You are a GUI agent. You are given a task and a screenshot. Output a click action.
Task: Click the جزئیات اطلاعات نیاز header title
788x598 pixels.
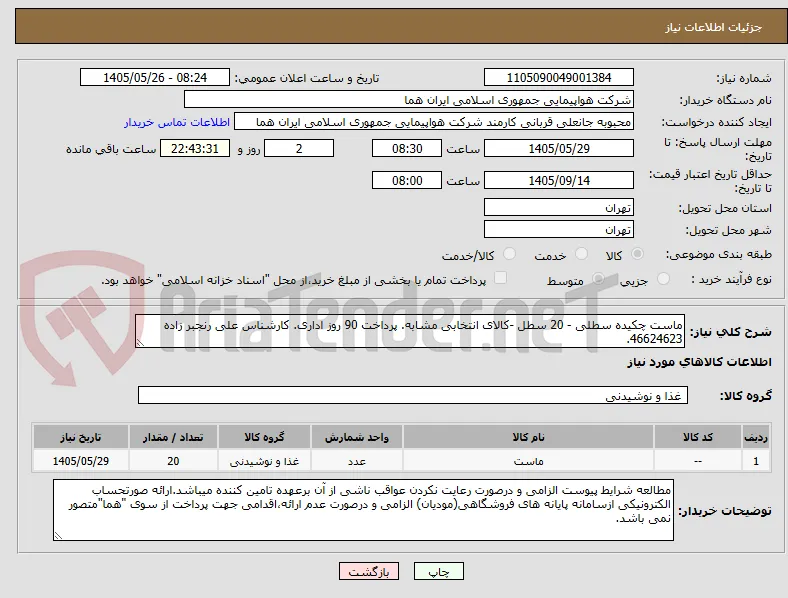pyautogui.click(x=713, y=27)
